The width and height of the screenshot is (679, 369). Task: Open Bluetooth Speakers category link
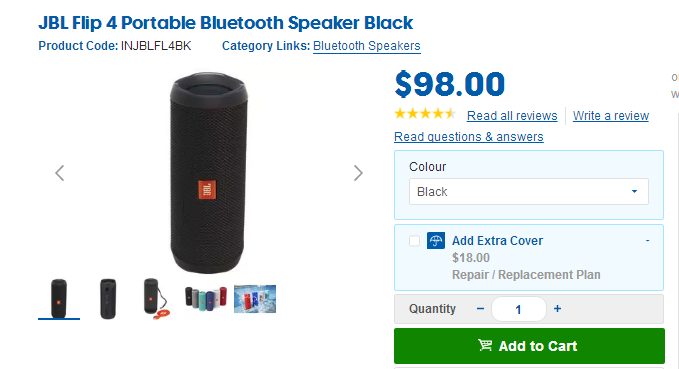click(x=367, y=46)
